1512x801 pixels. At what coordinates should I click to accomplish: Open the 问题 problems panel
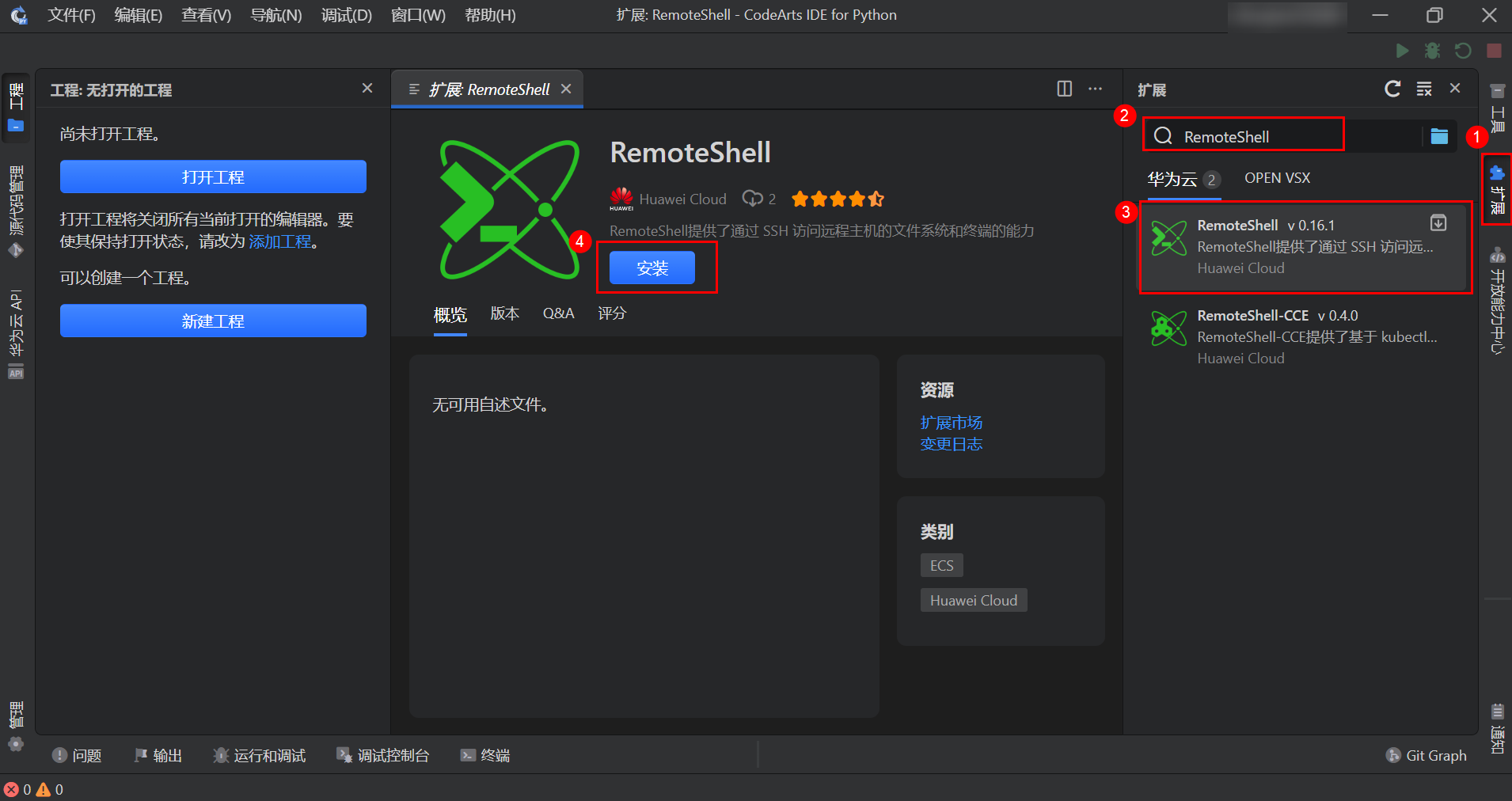coord(77,755)
